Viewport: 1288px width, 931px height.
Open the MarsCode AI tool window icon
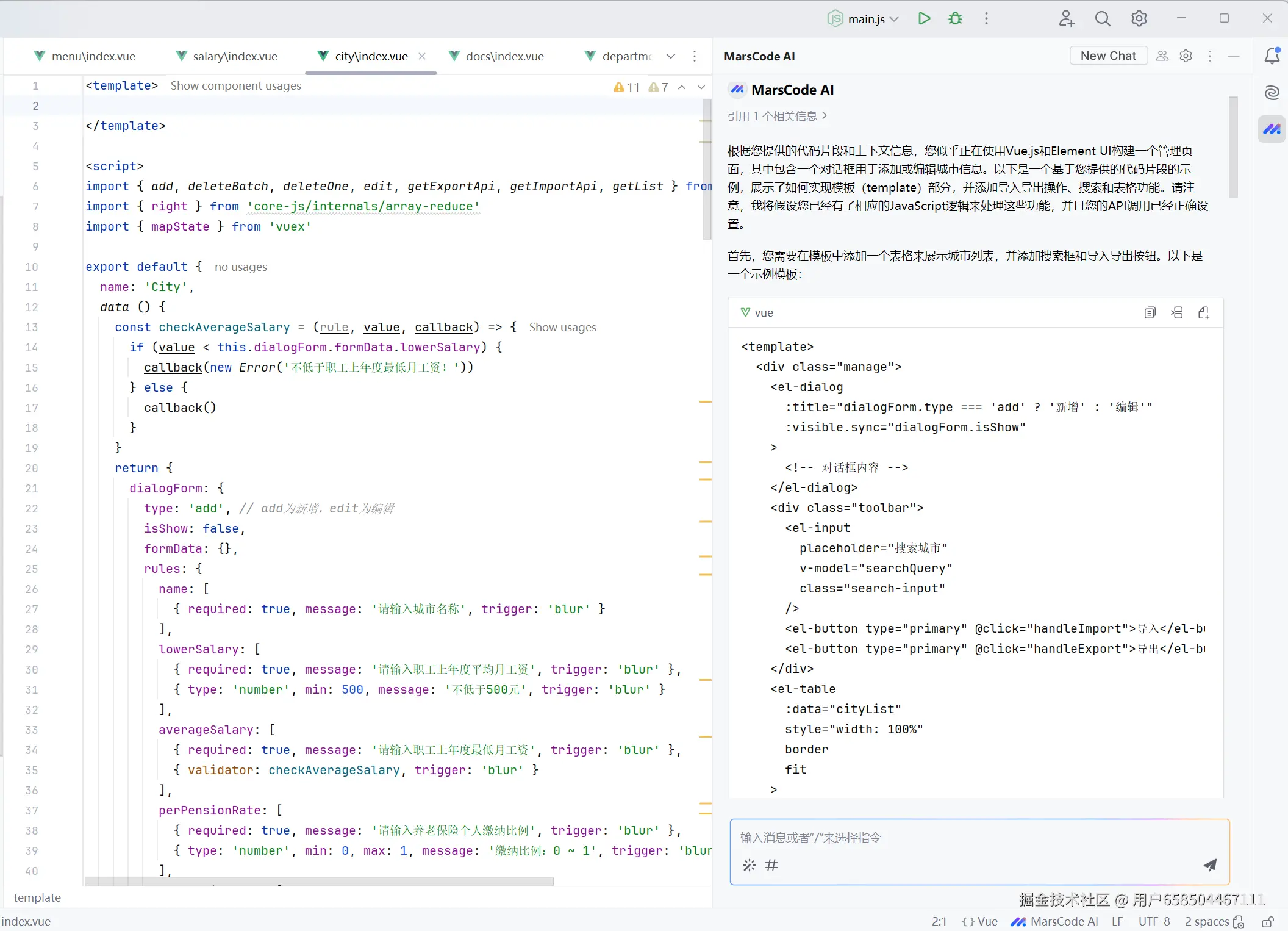(1272, 129)
